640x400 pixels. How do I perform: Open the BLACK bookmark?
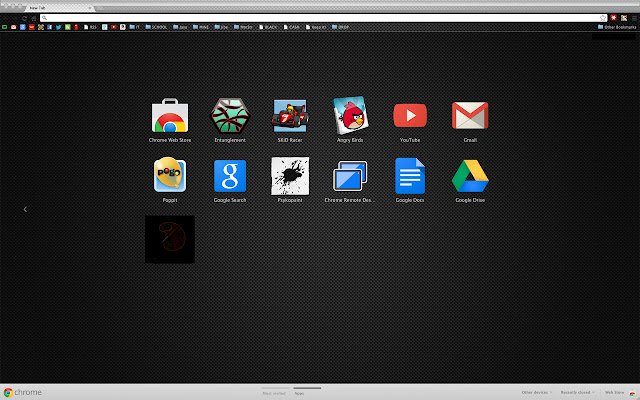pyautogui.click(x=268, y=27)
